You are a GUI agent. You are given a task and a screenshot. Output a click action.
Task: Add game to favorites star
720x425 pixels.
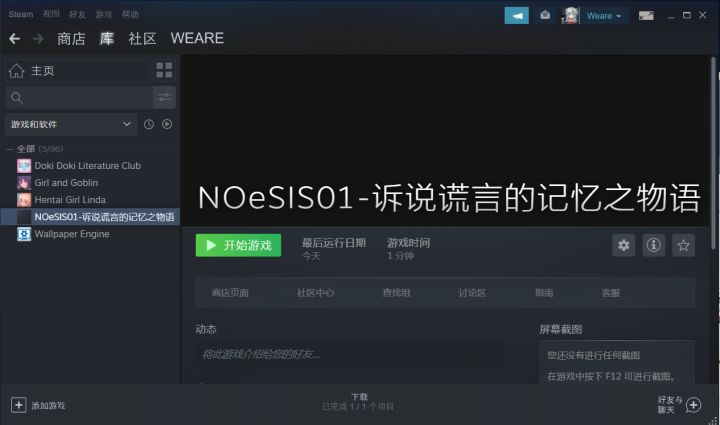point(683,246)
